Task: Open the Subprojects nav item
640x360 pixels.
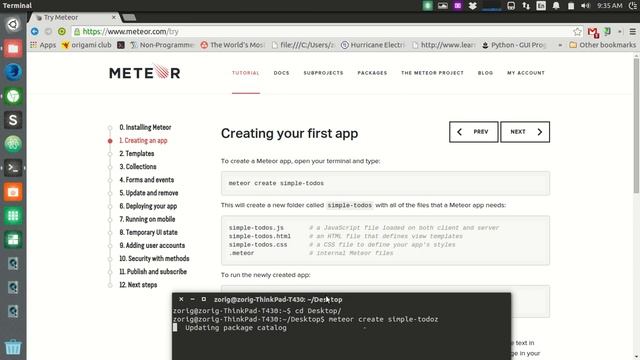Action: pos(323,73)
